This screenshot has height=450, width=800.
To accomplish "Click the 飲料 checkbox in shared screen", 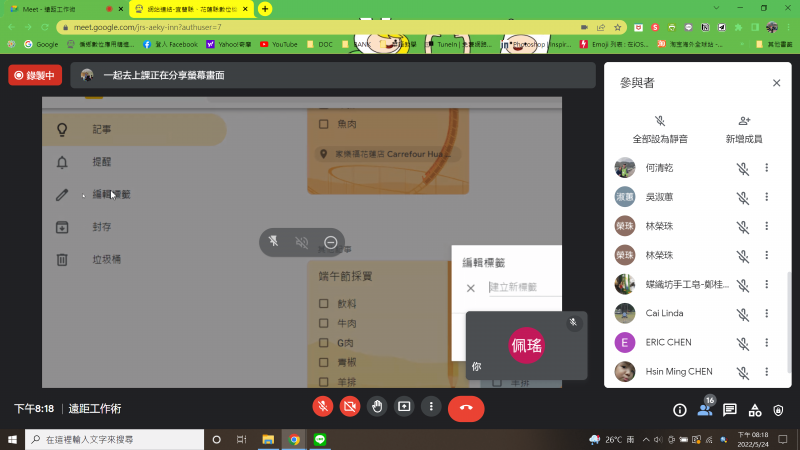I will pos(323,304).
